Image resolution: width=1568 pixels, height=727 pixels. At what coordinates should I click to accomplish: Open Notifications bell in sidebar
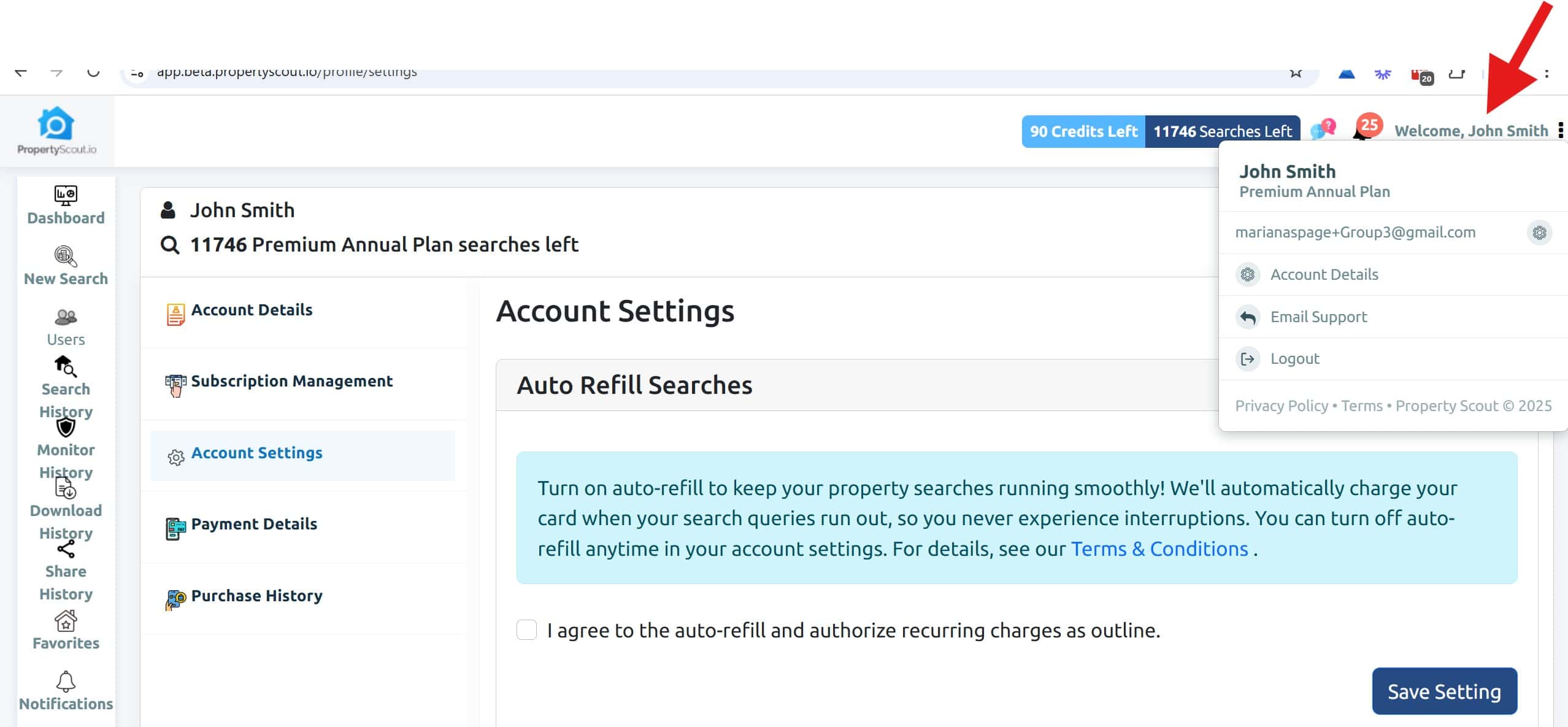pos(66,691)
